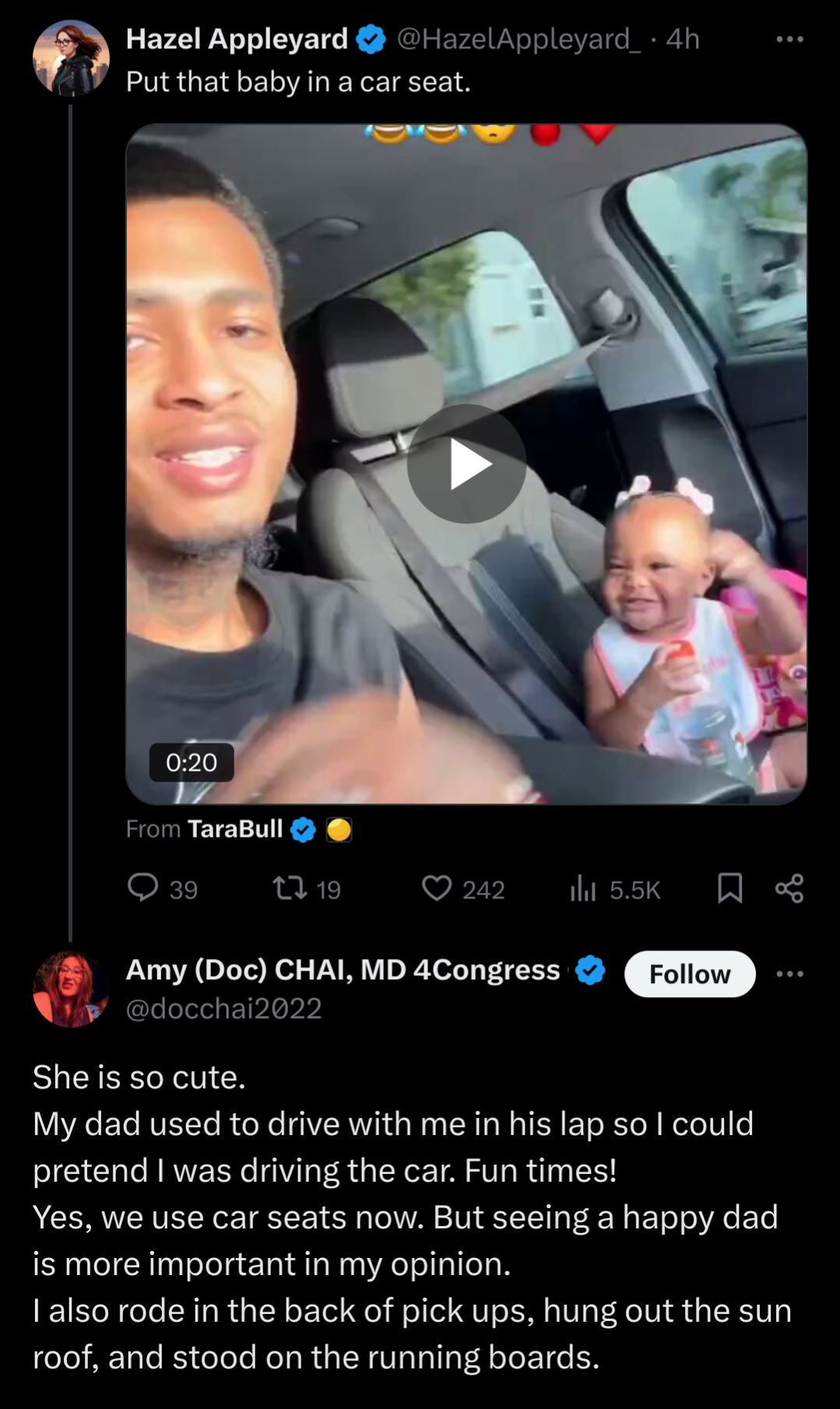Open reply comments on Hazel's post
The height and width of the screenshot is (1409, 840).
click(163, 889)
